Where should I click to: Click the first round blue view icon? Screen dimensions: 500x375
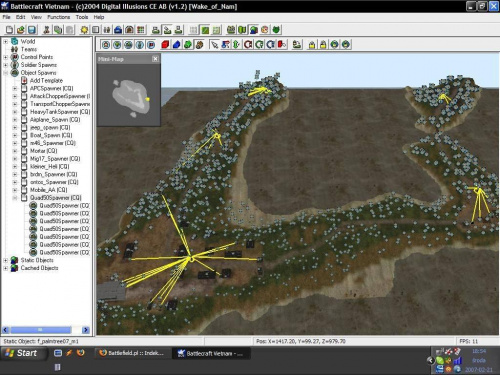click(x=106, y=44)
